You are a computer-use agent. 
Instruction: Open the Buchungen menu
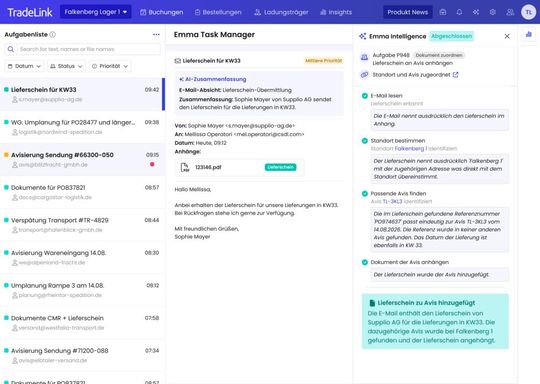click(161, 12)
